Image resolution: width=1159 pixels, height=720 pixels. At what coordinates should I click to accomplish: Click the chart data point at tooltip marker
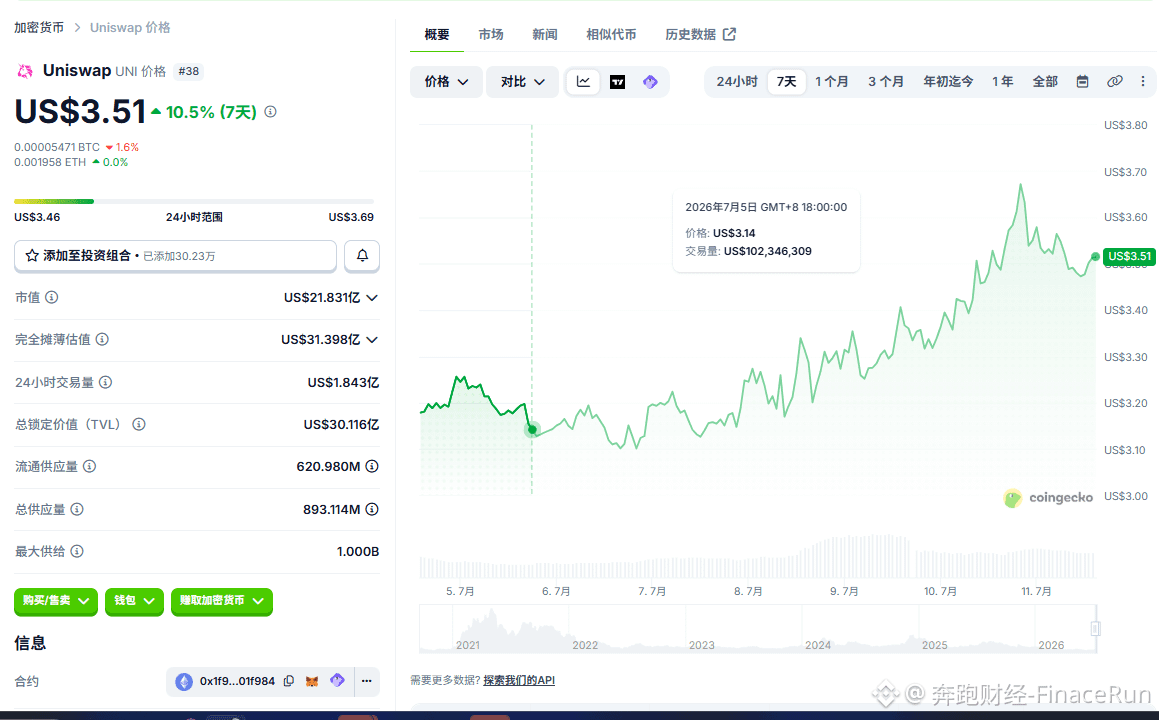coord(532,429)
